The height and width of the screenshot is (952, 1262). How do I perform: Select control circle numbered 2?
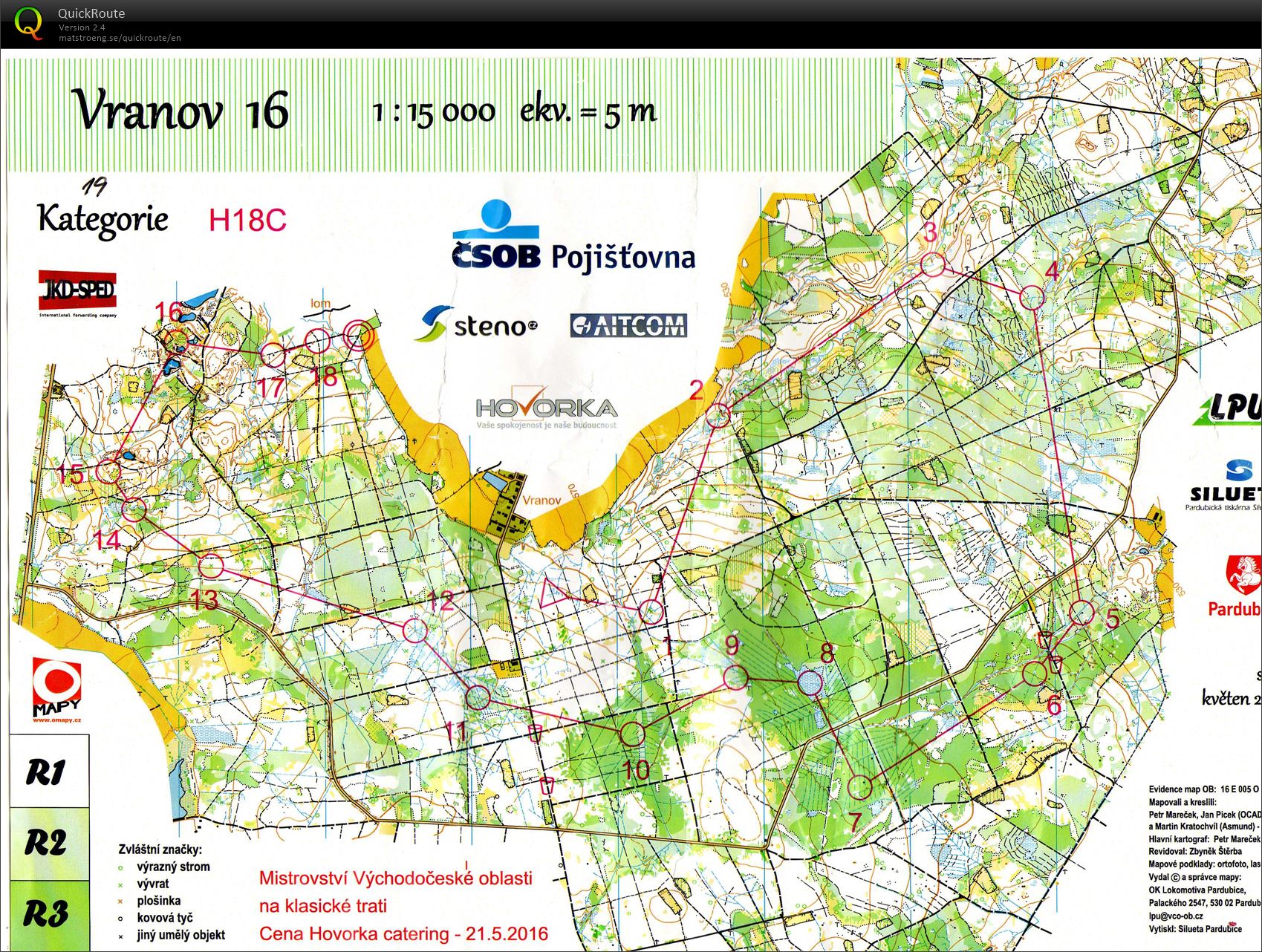tap(717, 414)
